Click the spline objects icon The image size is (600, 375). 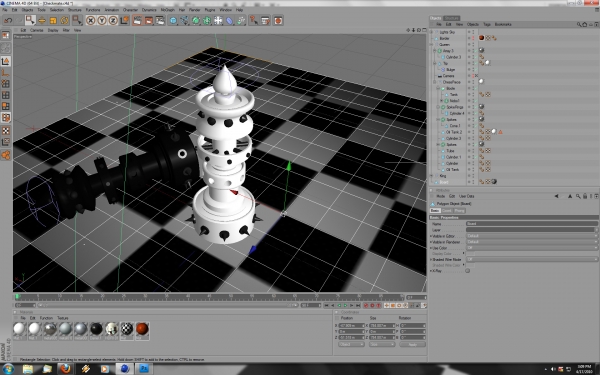(184, 20)
